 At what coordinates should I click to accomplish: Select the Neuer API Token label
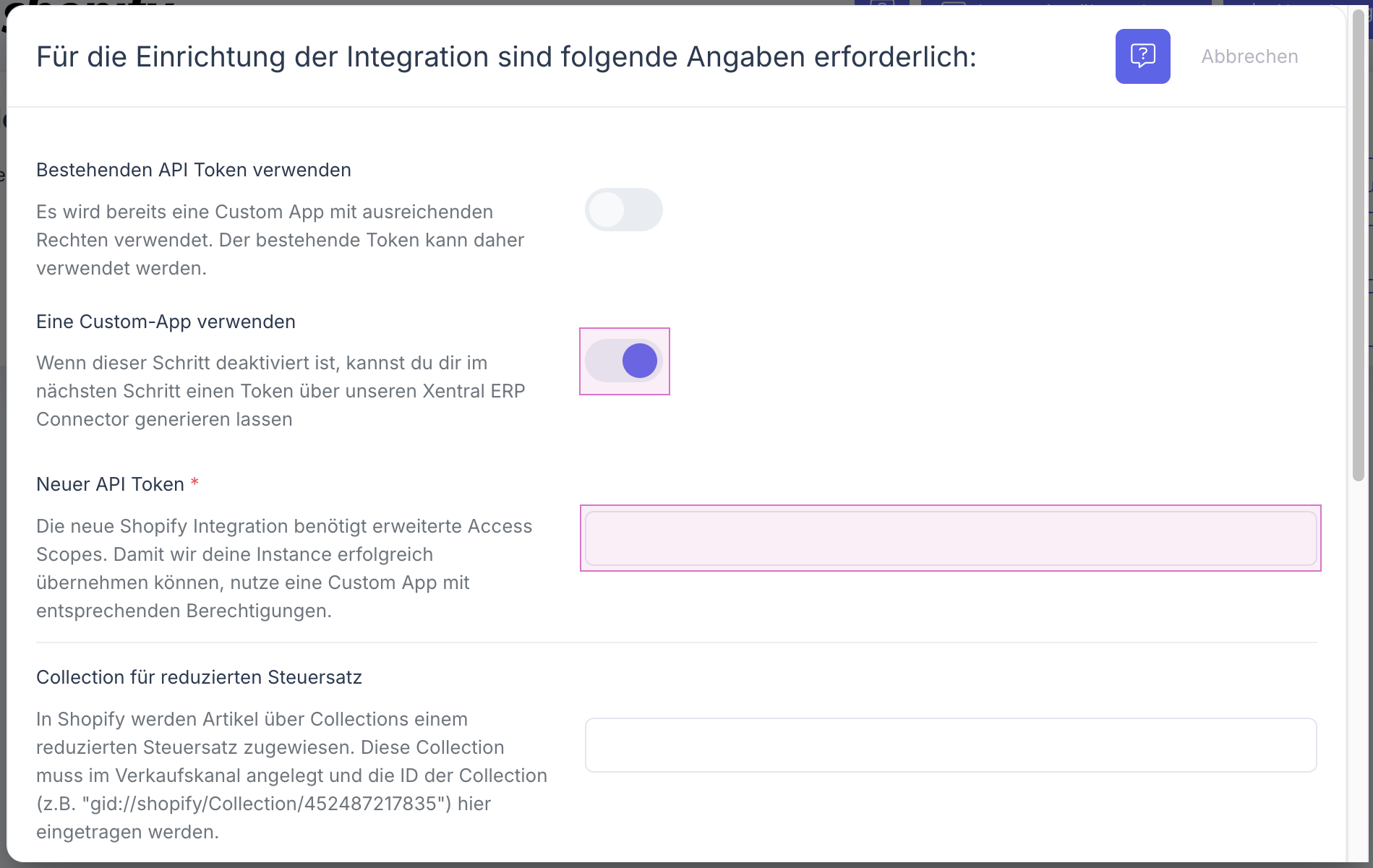(110, 484)
